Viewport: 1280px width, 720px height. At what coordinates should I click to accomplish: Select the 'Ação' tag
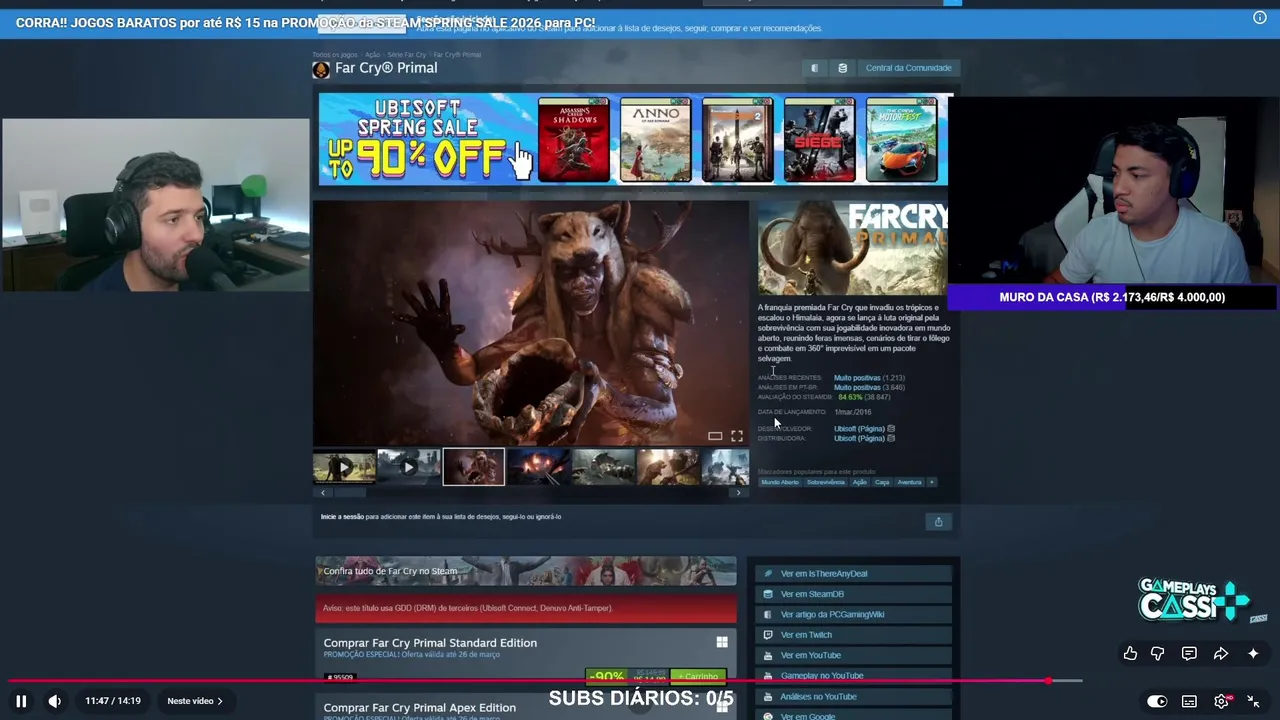tap(859, 482)
